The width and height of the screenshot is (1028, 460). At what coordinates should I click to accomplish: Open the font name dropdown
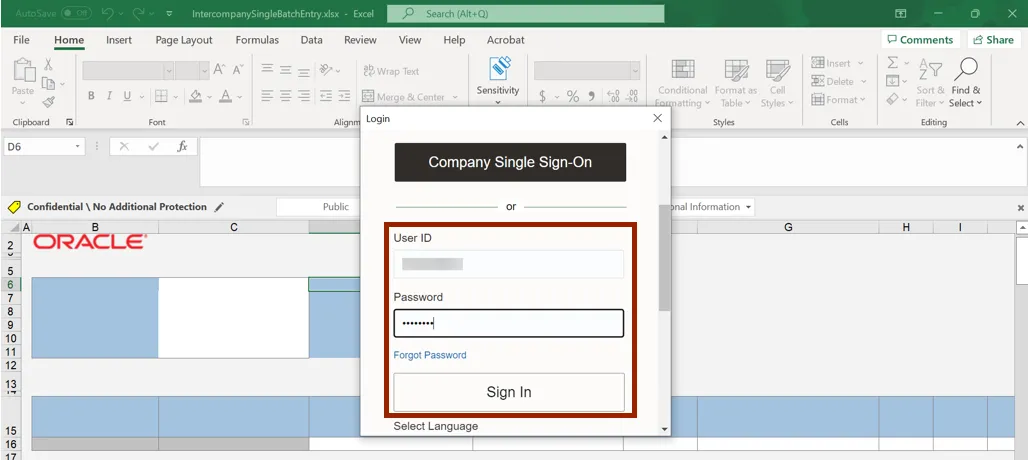[168, 70]
